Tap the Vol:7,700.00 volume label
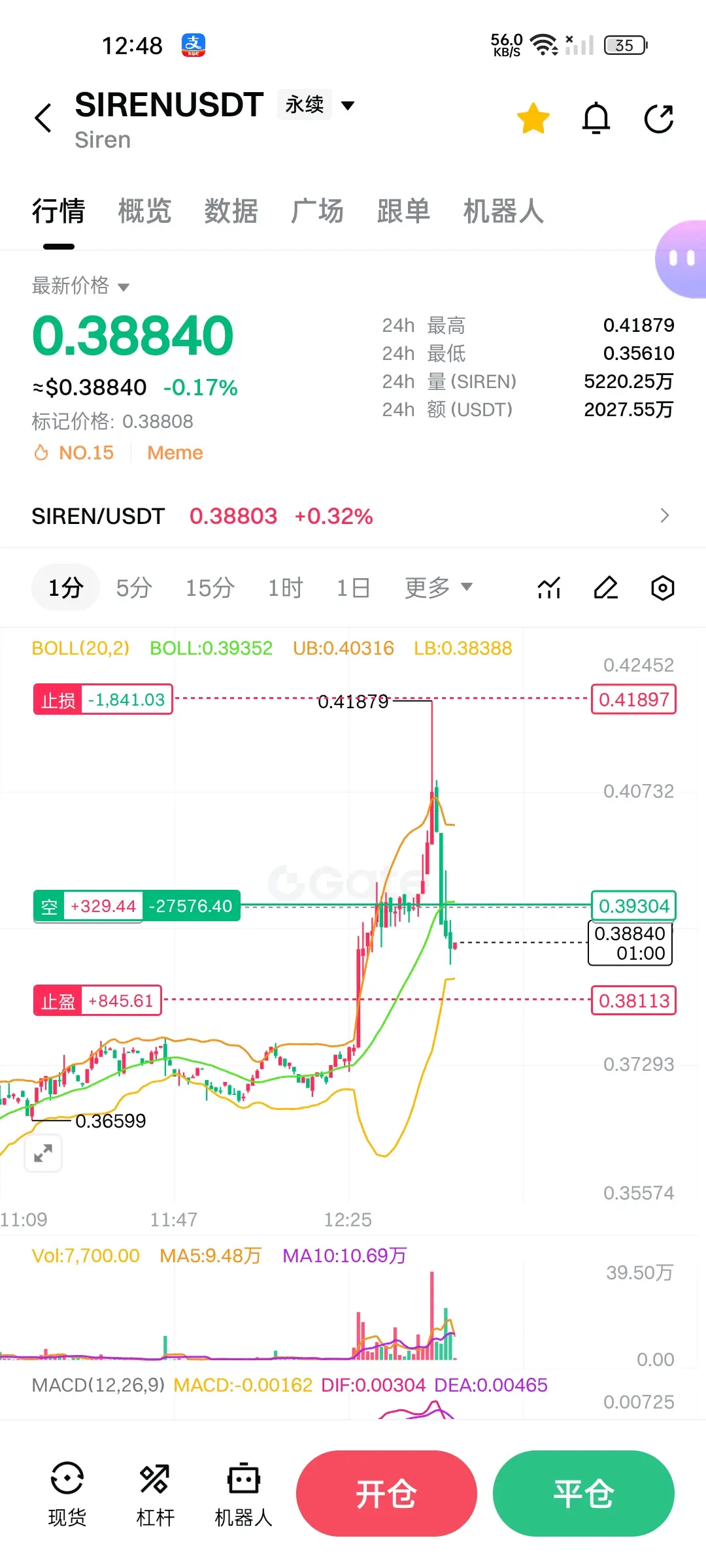The height and width of the screenshot is (1568, 706). click(86, 1256)
